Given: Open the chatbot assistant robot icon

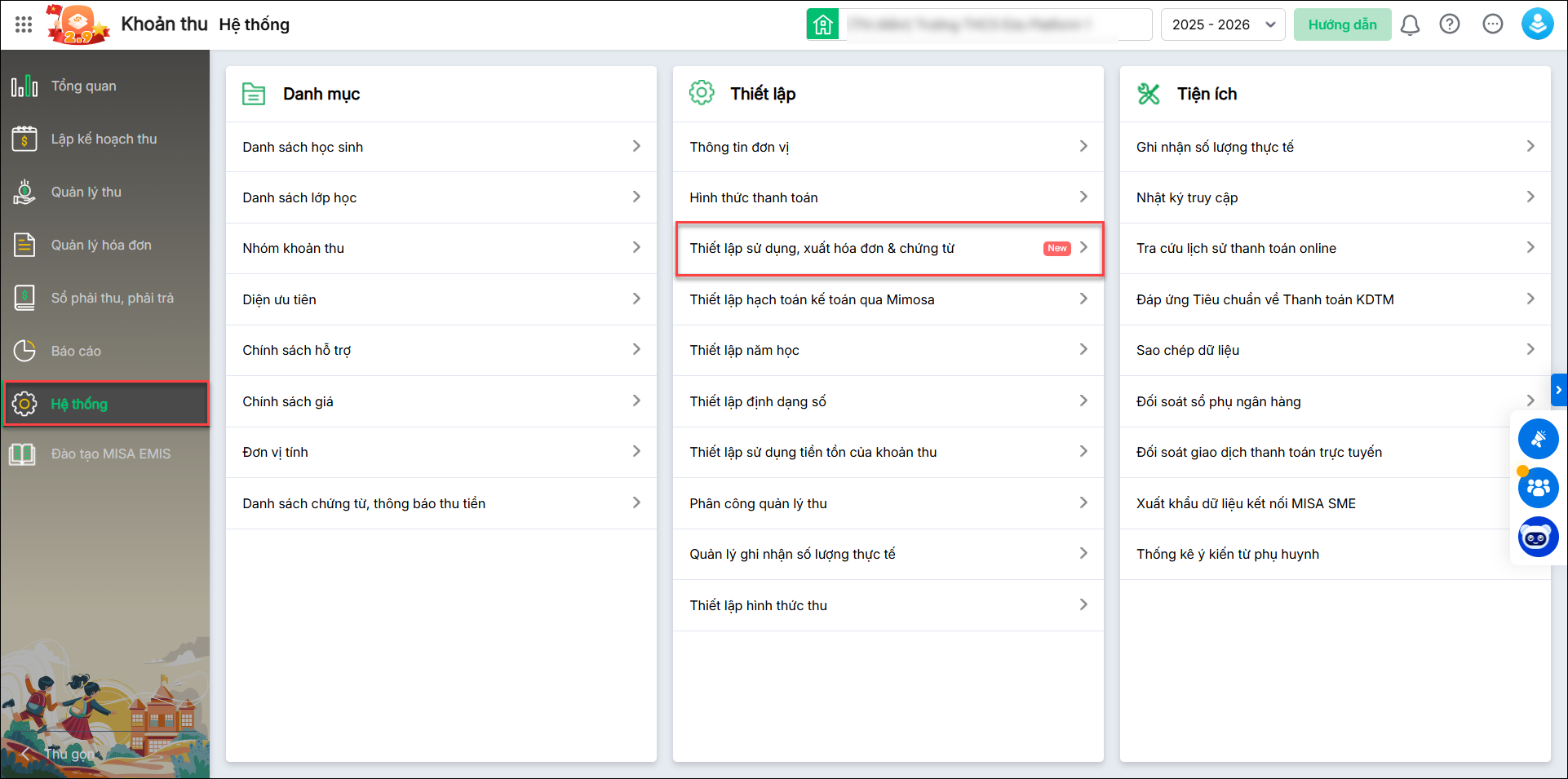Looking at the screenshot, I should click(1538, 538).
